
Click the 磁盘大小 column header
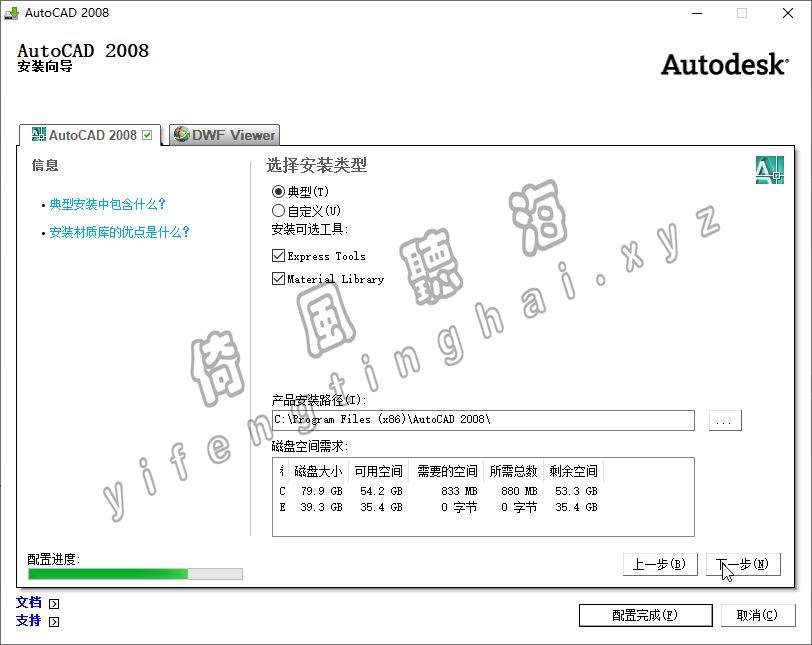[318, 471]
